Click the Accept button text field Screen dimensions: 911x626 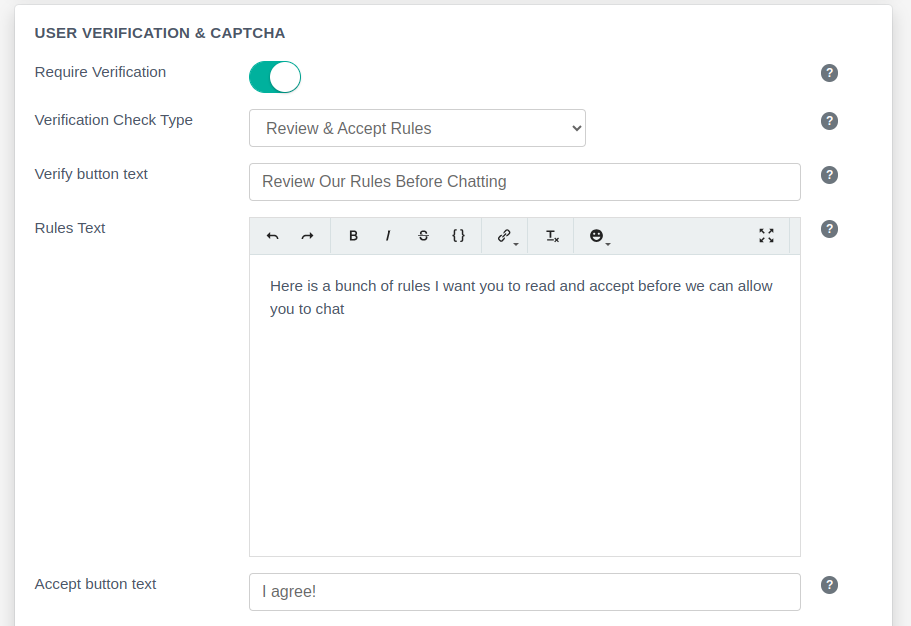(524, 592)
